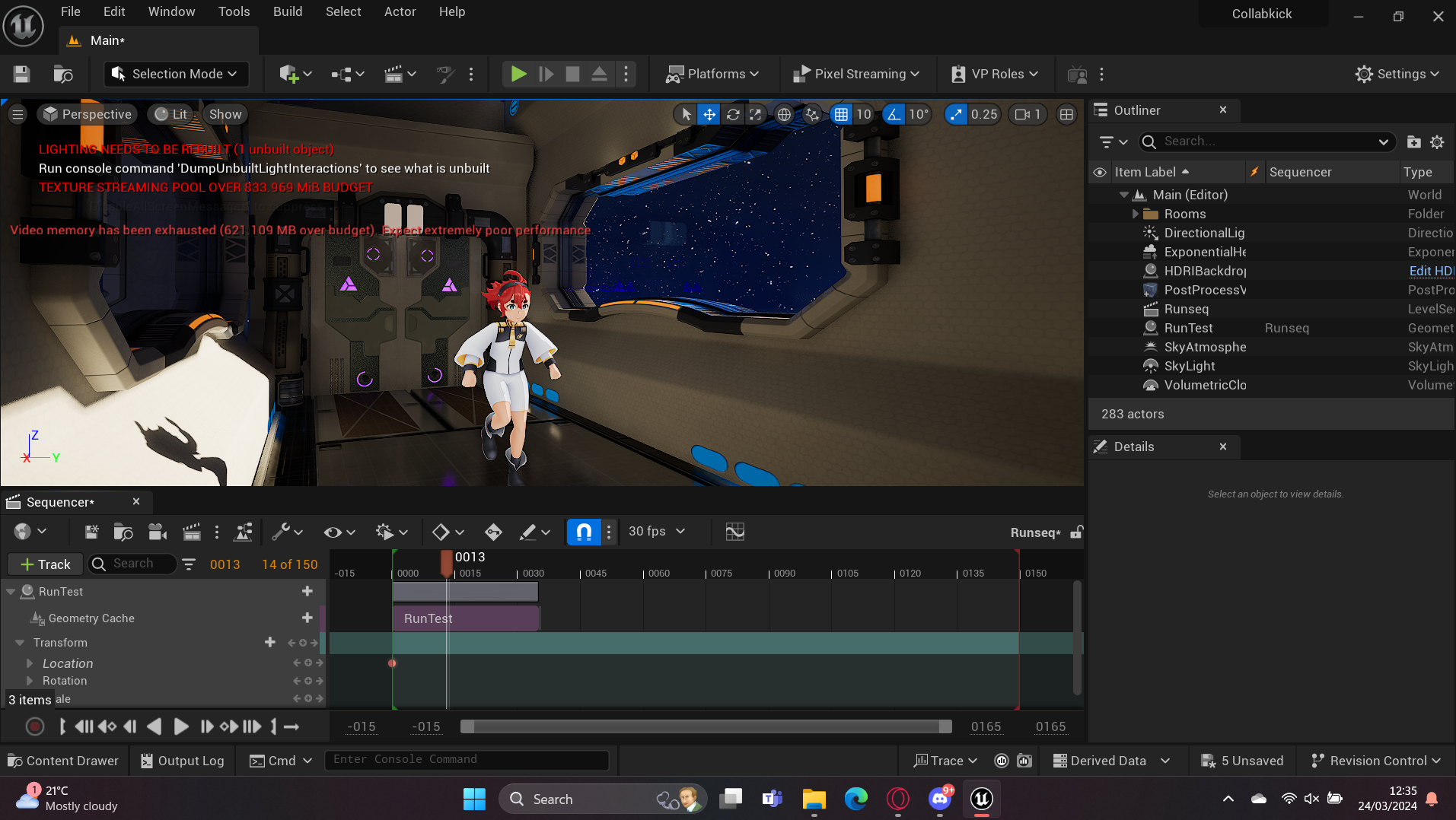Open camera speed setting showing 1

1027,114
